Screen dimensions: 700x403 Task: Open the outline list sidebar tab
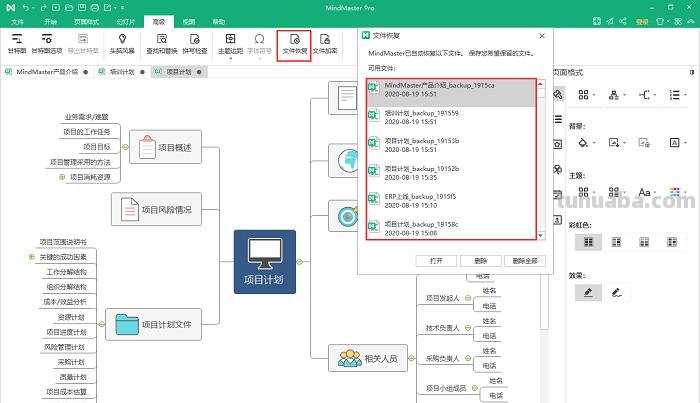tap(558, 119)
